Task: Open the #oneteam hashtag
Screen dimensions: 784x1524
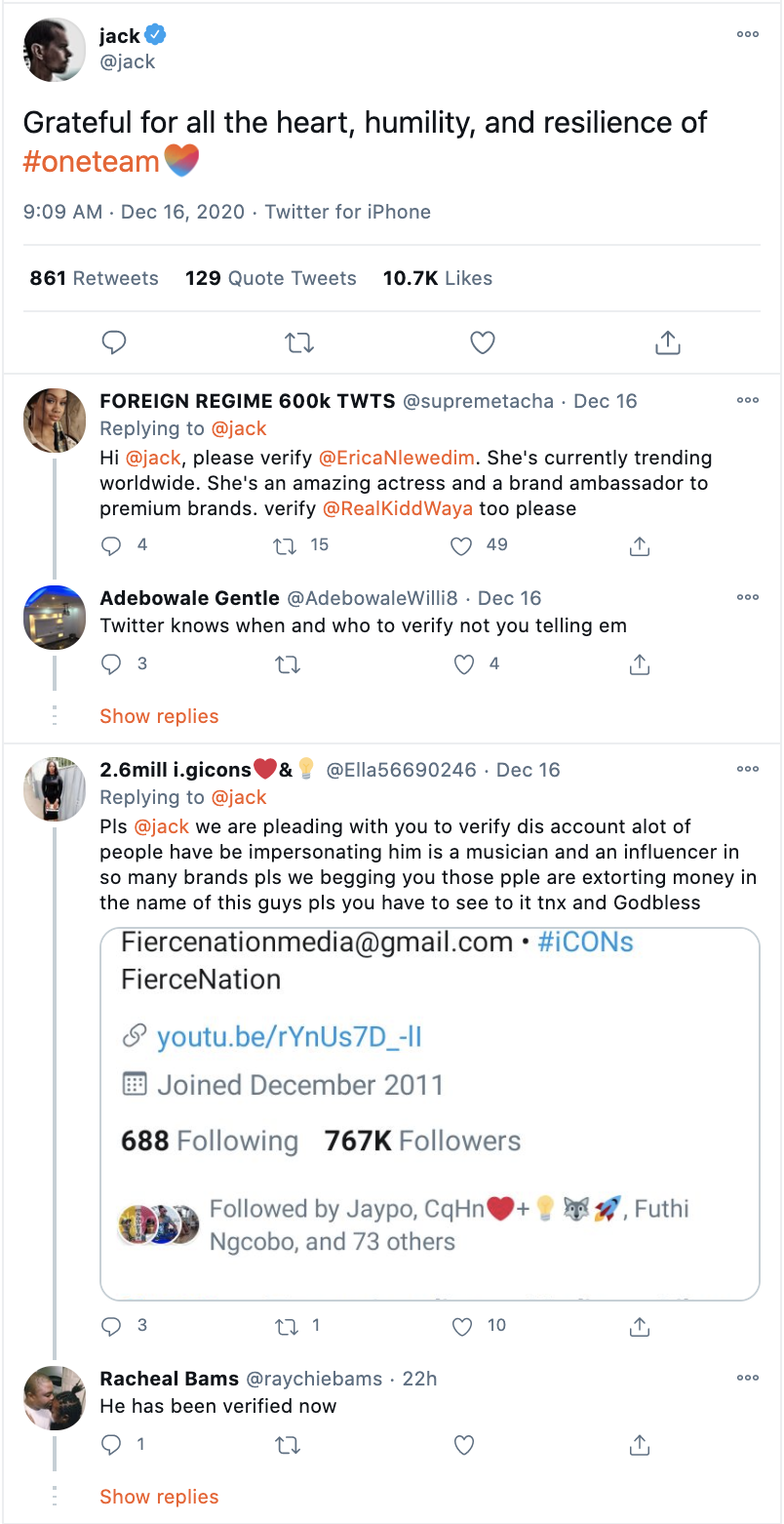Action: tap(91, 161)
